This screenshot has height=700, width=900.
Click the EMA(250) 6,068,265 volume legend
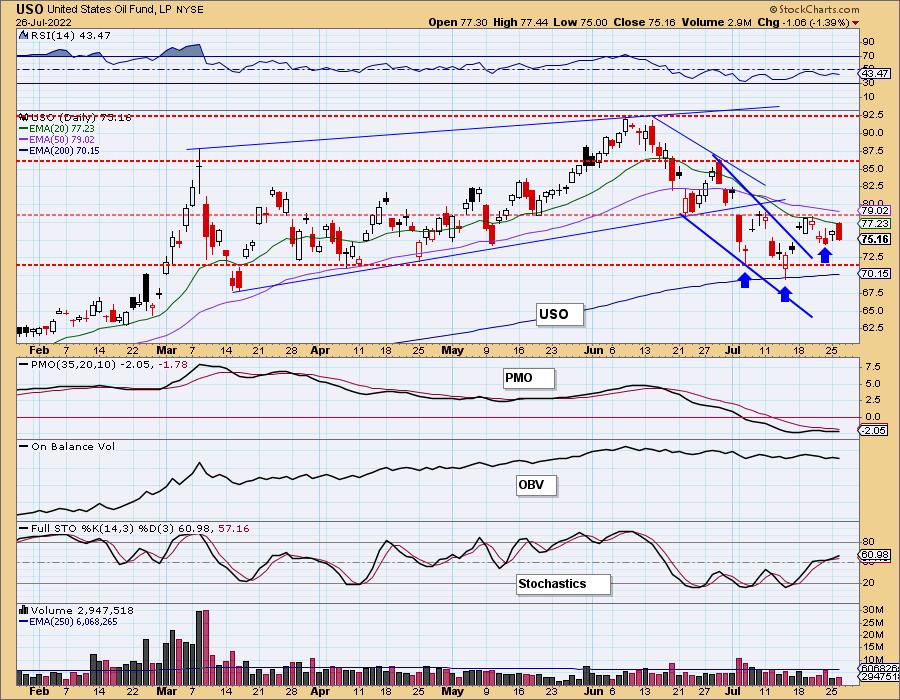pos(68,621)
